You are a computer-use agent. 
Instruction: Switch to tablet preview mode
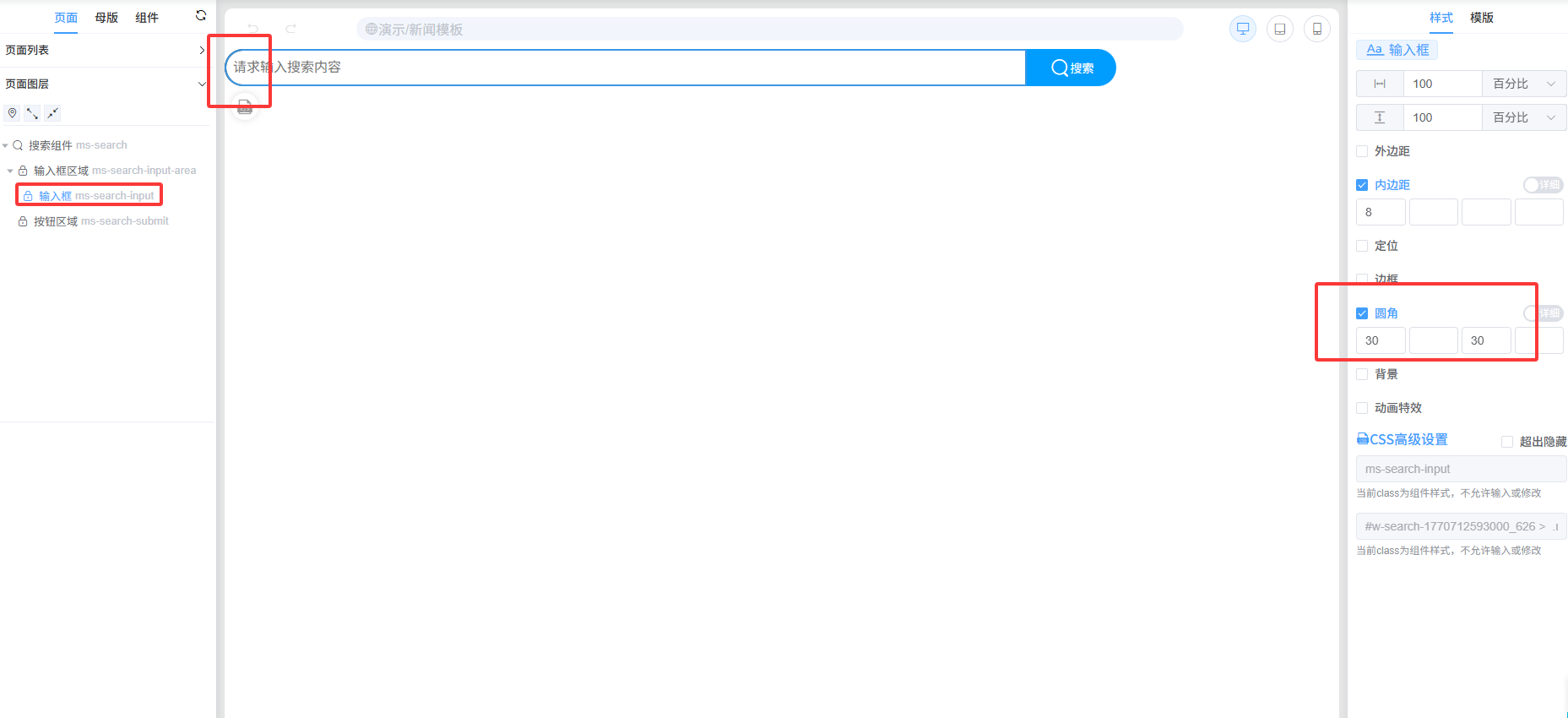point(1279,29)
